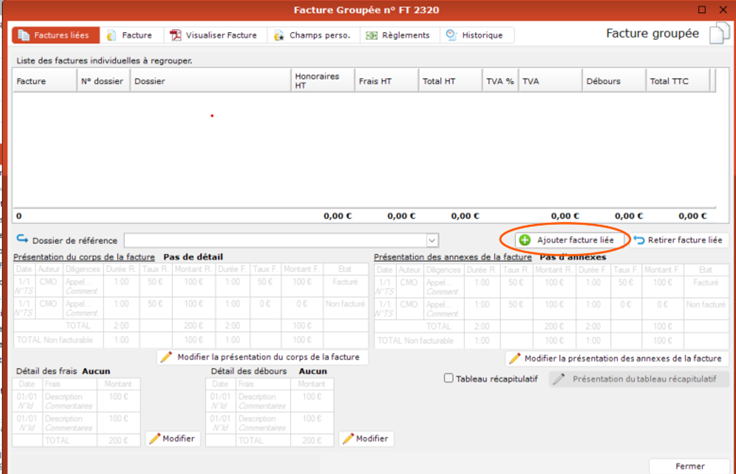The height and width of the screenshot is (474, 736).
Task: Sort list by Total TTC column header
Action: pos(676,81)
